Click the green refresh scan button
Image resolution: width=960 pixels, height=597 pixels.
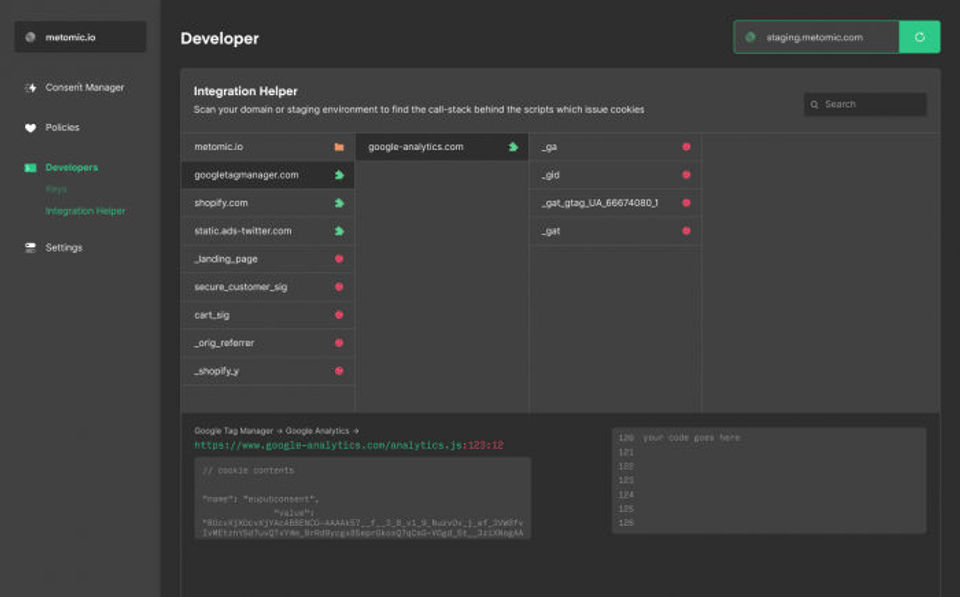pyautogui.click(x=919, y=37)
